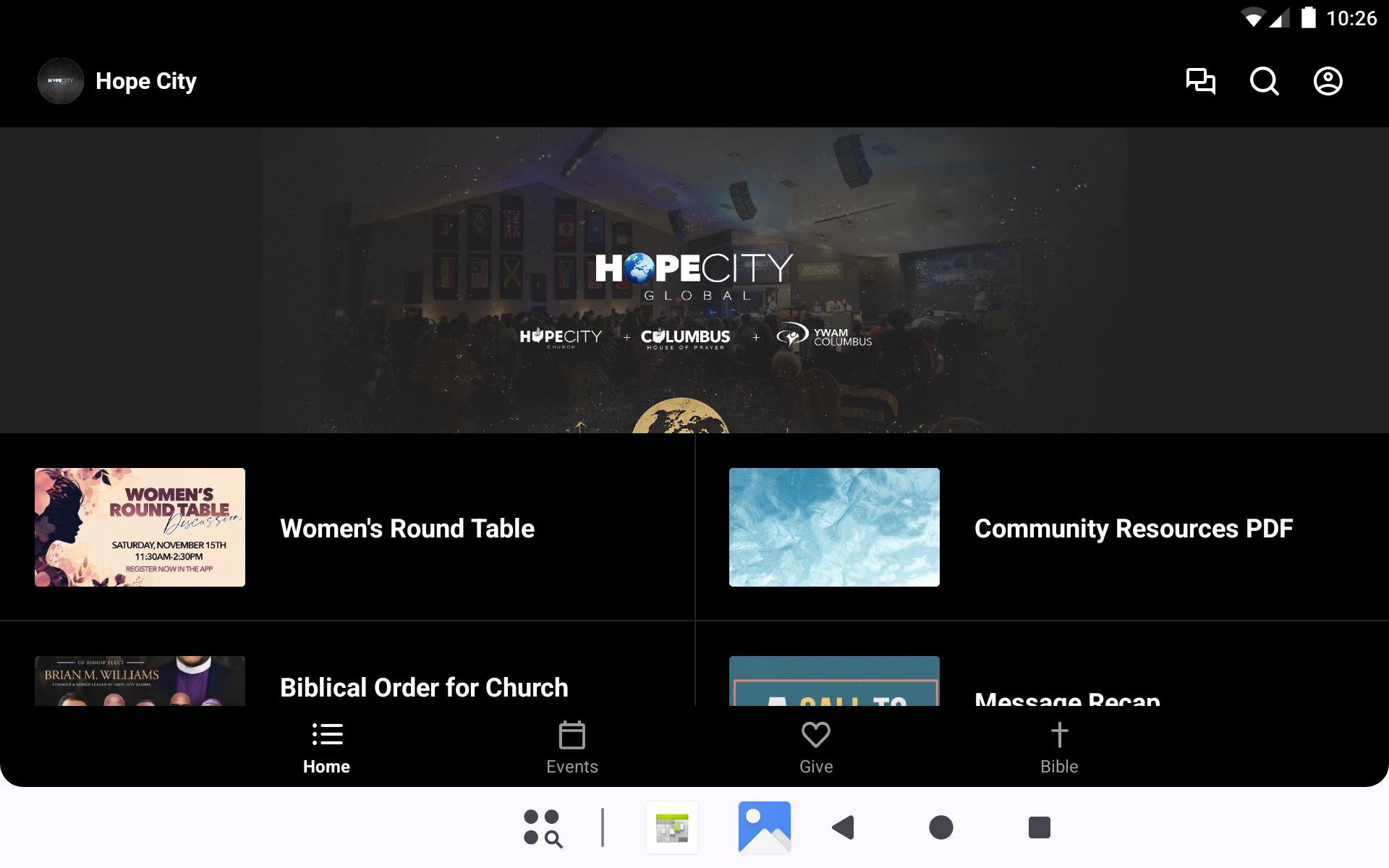1389x868 pixels.
Task: Select the Home tab
Action: (x=326, y=748)
